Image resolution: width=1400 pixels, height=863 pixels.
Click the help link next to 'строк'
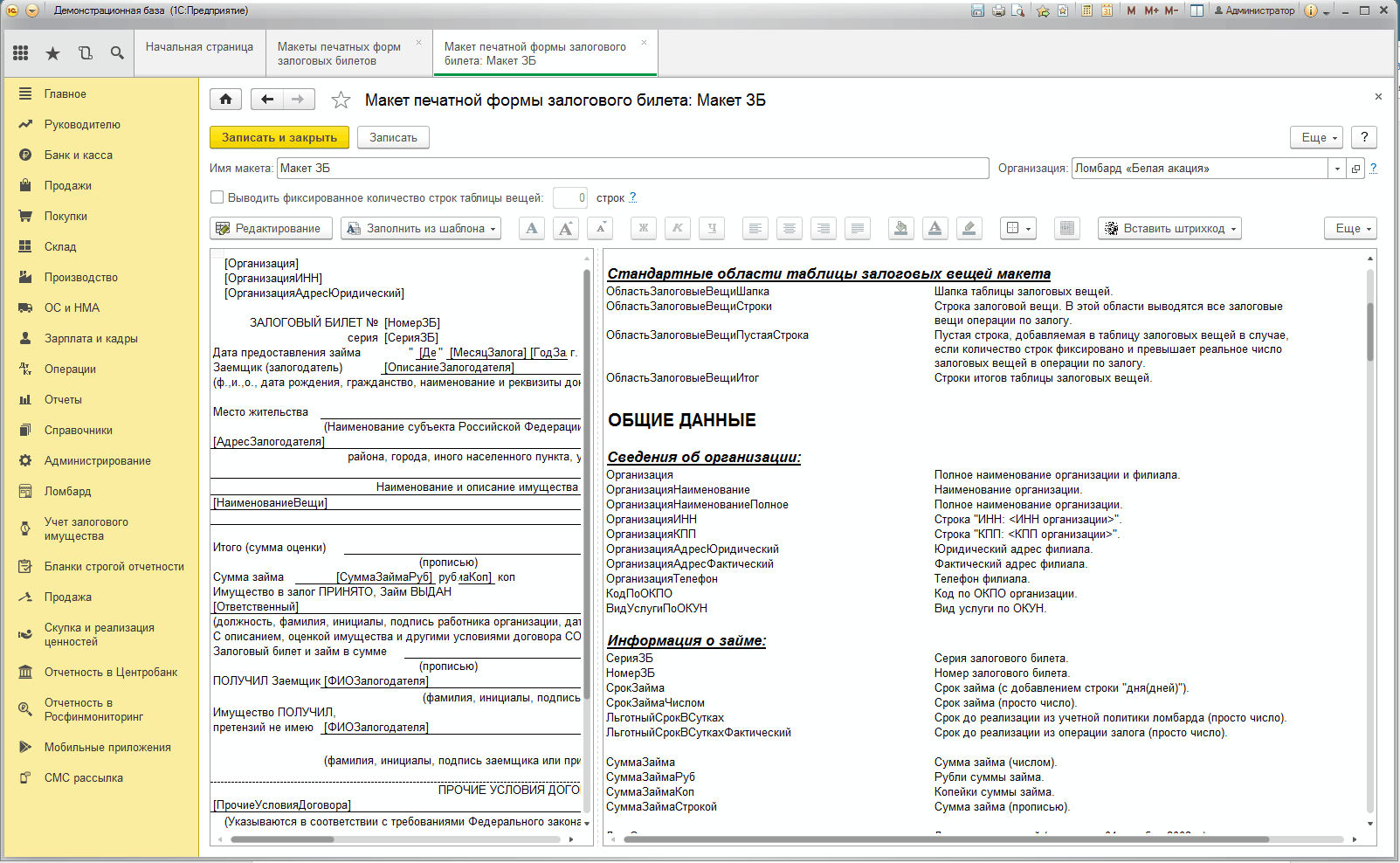coord(633,197)
